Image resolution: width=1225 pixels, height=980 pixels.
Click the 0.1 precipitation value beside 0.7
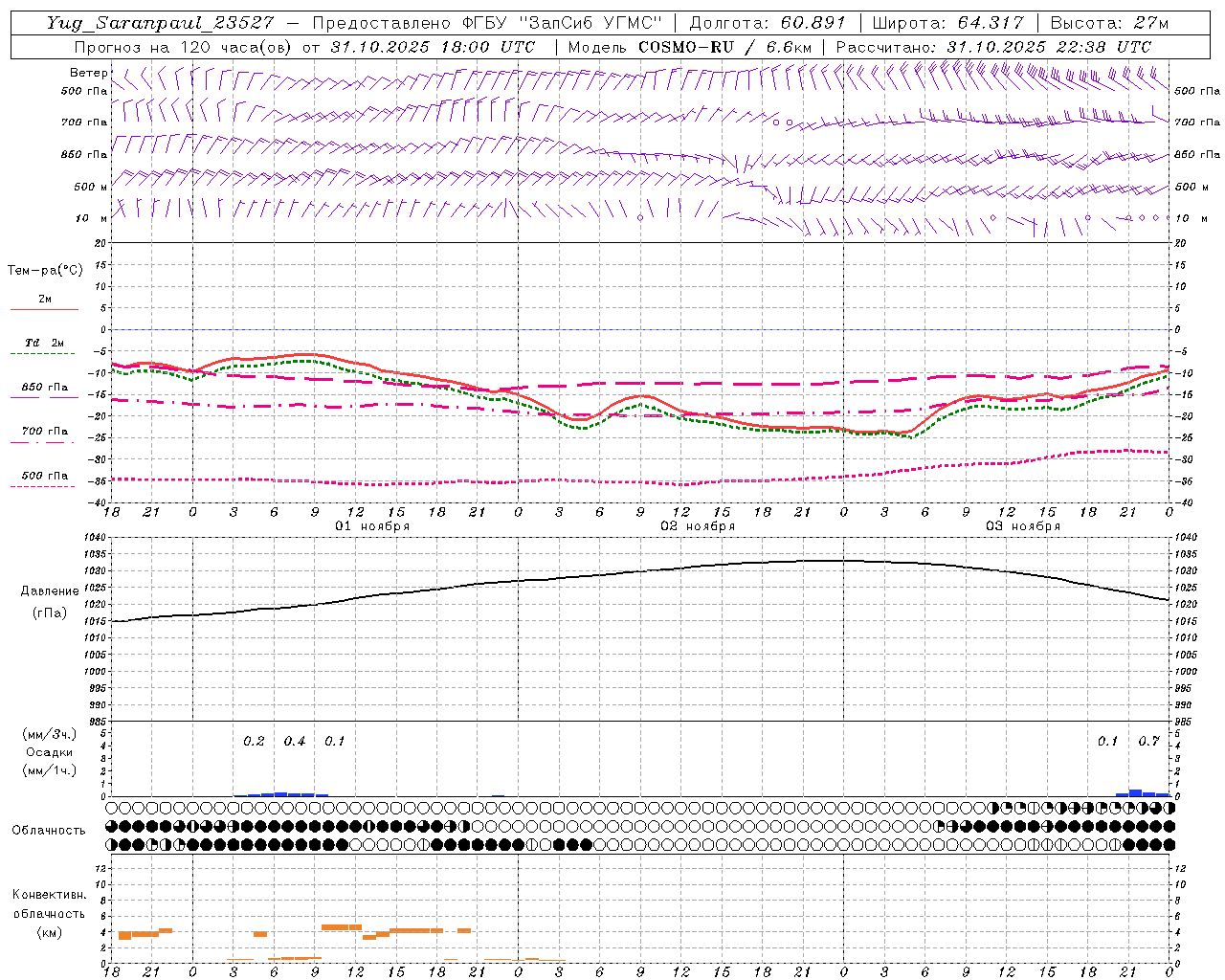[1107, 742]
